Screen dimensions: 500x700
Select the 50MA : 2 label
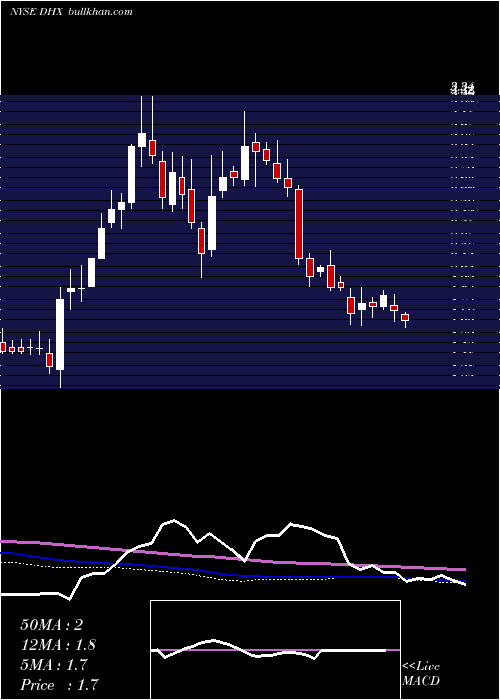coord(52,625)
